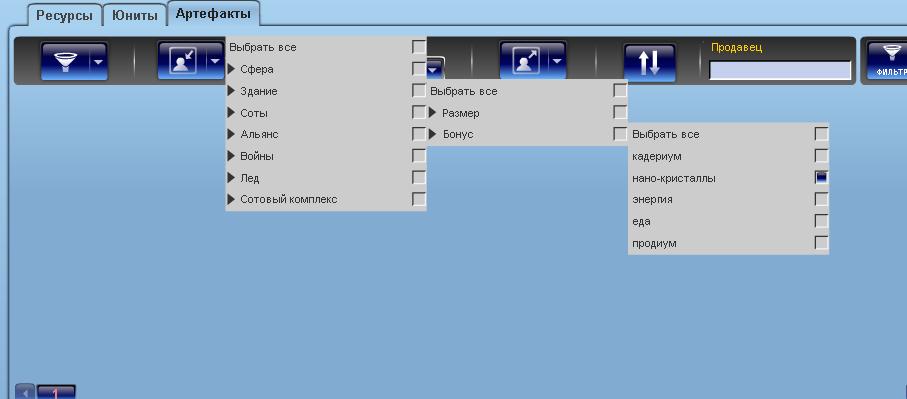Click the outgoing-arrow person icon button

[x=525, y=61]
